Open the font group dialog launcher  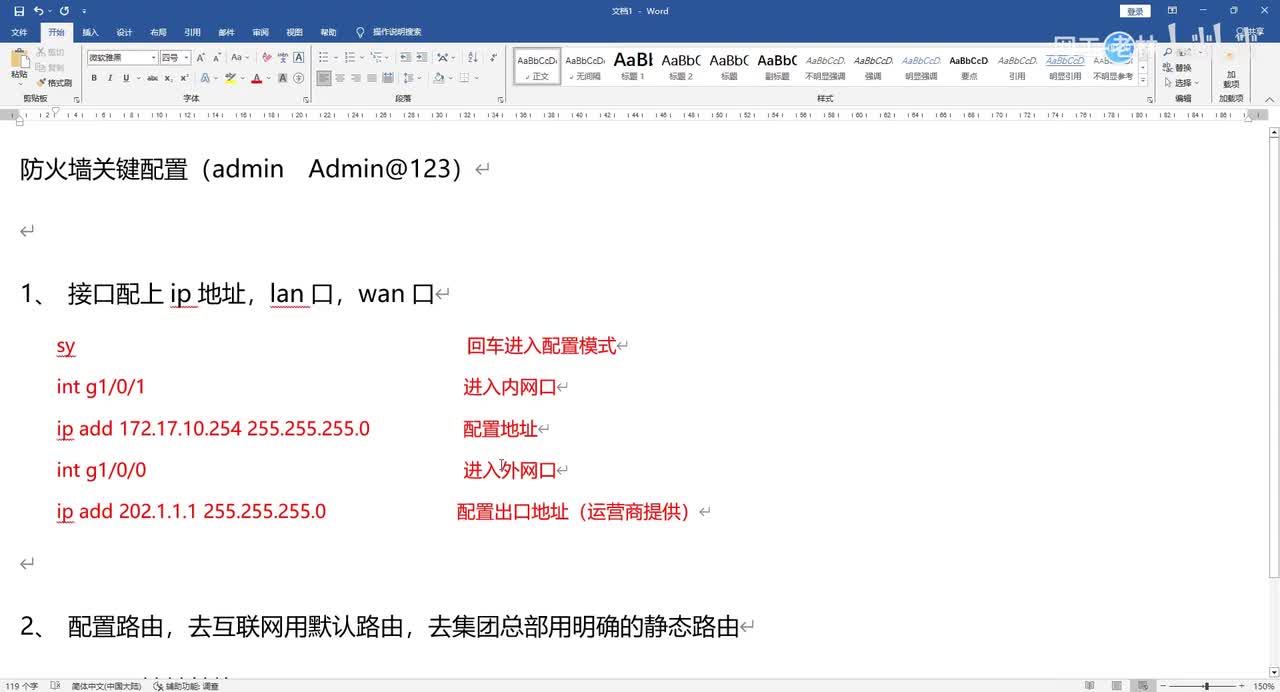click(x=306, y=99)
